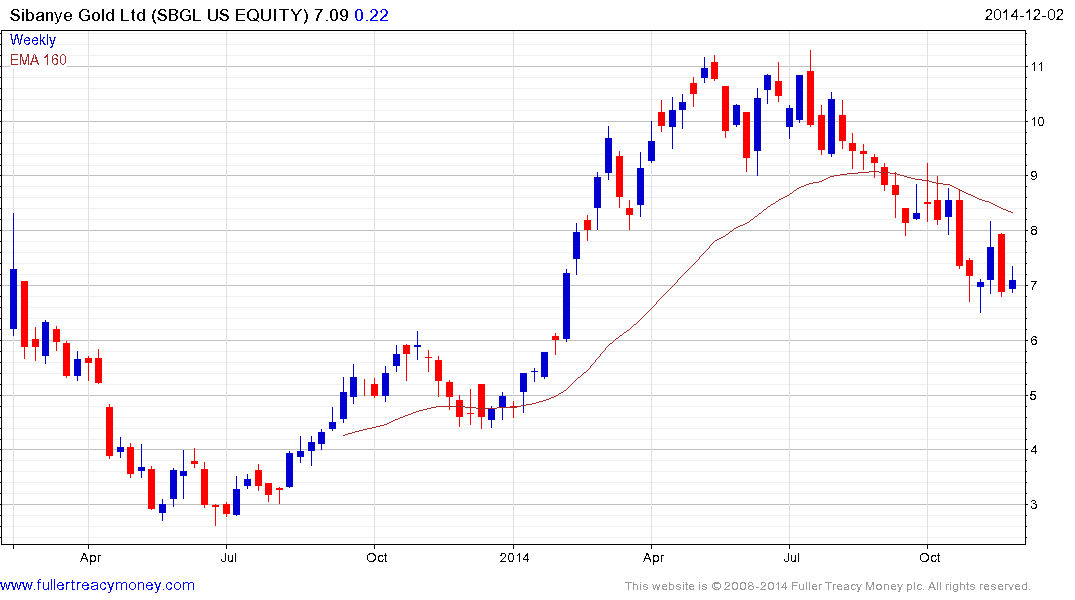This screenshot has height=600, width=1075.
Task: Click the blue price change value 0.22
Action: click(x=372, y=15)
